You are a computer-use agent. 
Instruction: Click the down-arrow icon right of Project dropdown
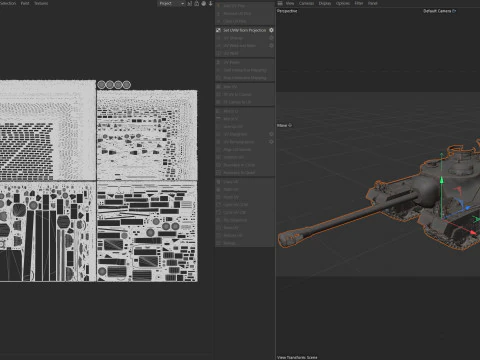[x=210, y=3]
